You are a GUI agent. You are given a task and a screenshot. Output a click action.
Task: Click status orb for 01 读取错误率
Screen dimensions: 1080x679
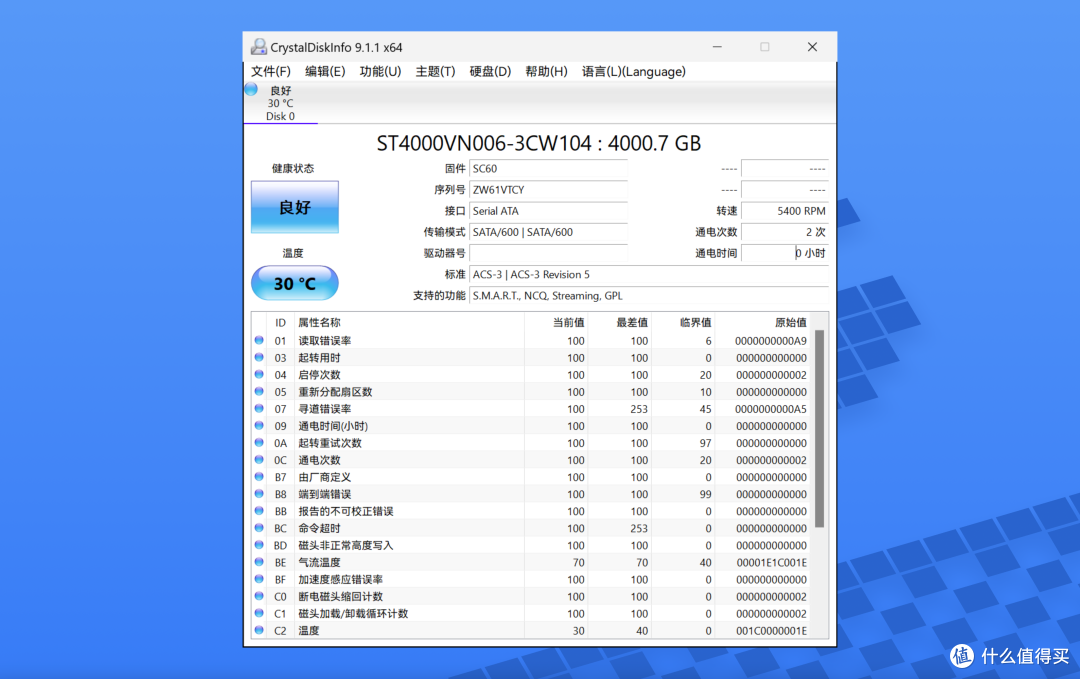tap(259, 340)
